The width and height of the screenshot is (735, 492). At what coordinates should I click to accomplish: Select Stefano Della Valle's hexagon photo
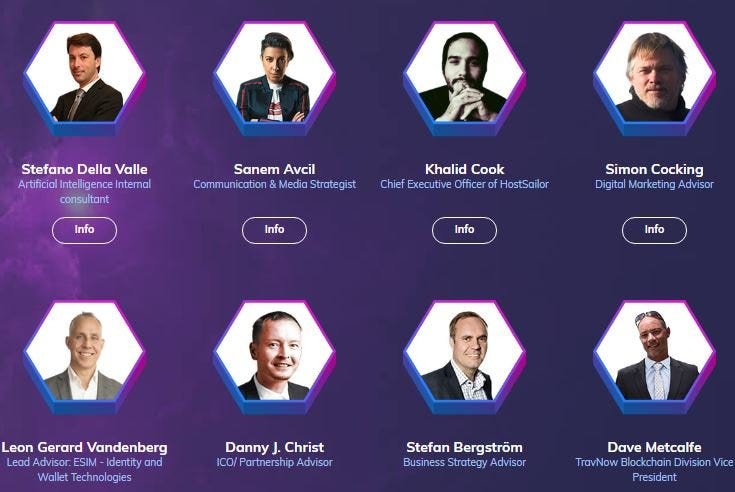[84, 78]
